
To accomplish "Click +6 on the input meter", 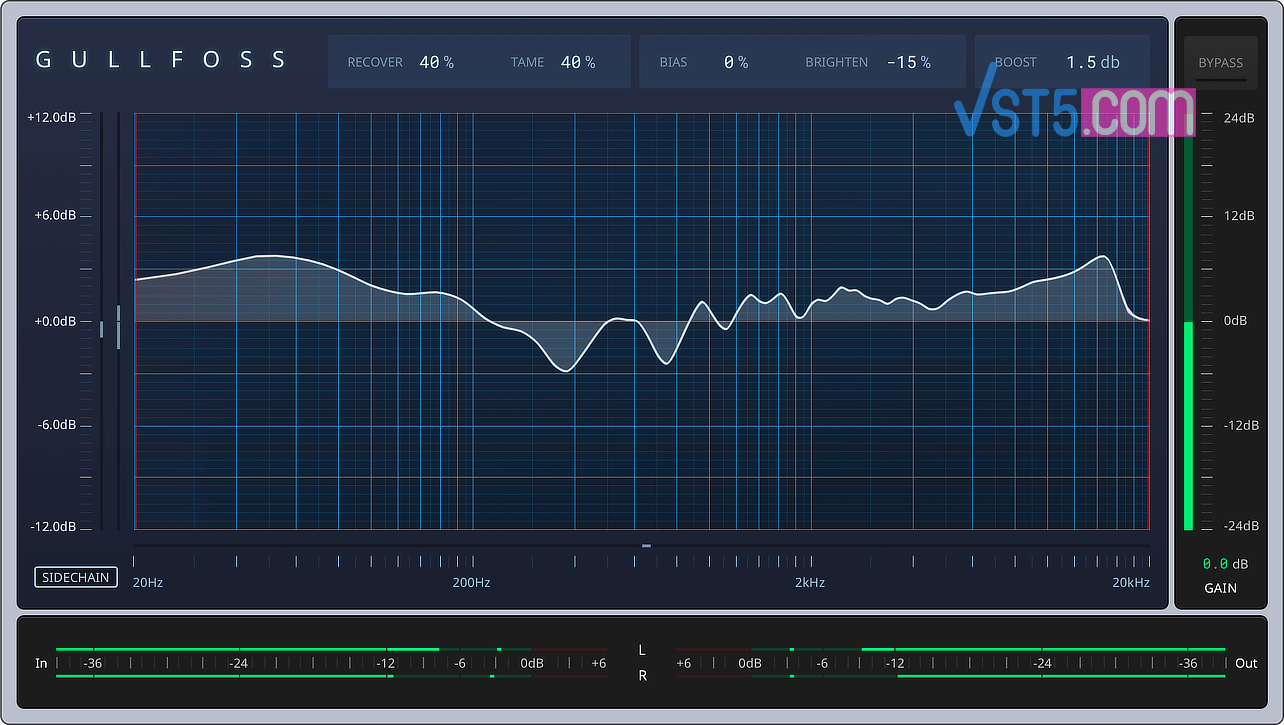I will tap(598, 663).
